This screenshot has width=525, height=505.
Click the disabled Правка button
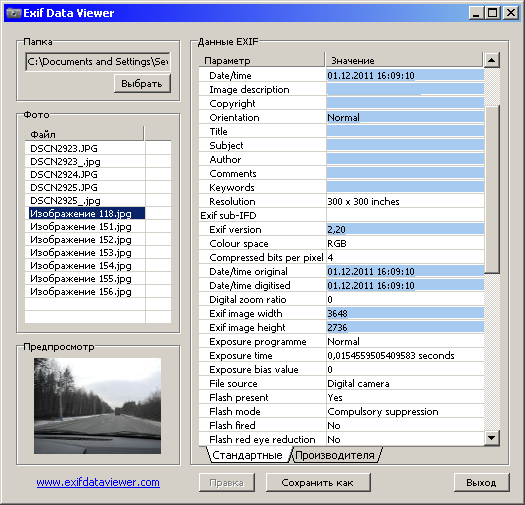coord(226,483)
